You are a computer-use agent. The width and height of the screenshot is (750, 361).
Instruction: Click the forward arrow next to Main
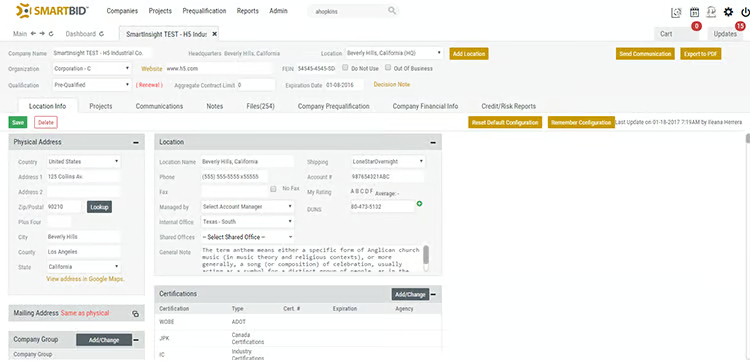coord(42,34)
